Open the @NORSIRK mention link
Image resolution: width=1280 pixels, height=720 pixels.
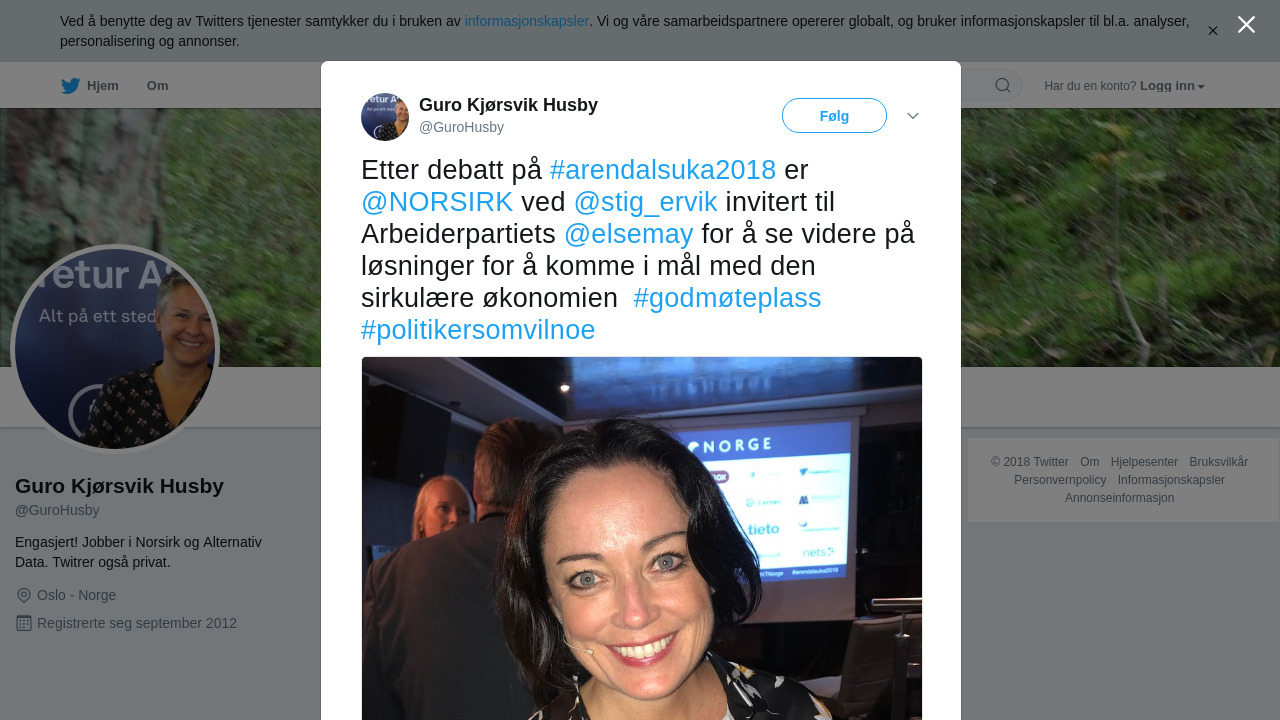point(437,202)
